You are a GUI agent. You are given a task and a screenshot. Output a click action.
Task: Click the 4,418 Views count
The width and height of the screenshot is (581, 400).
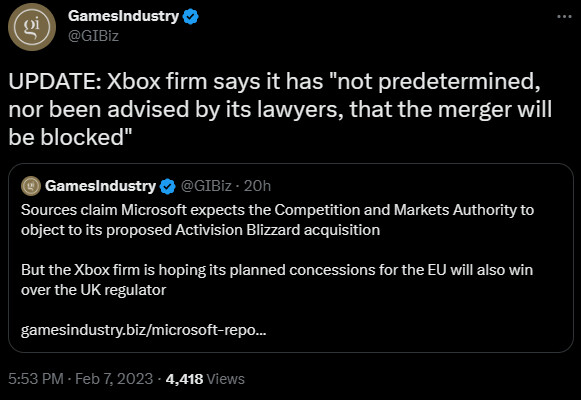click(x=205, y=379)
